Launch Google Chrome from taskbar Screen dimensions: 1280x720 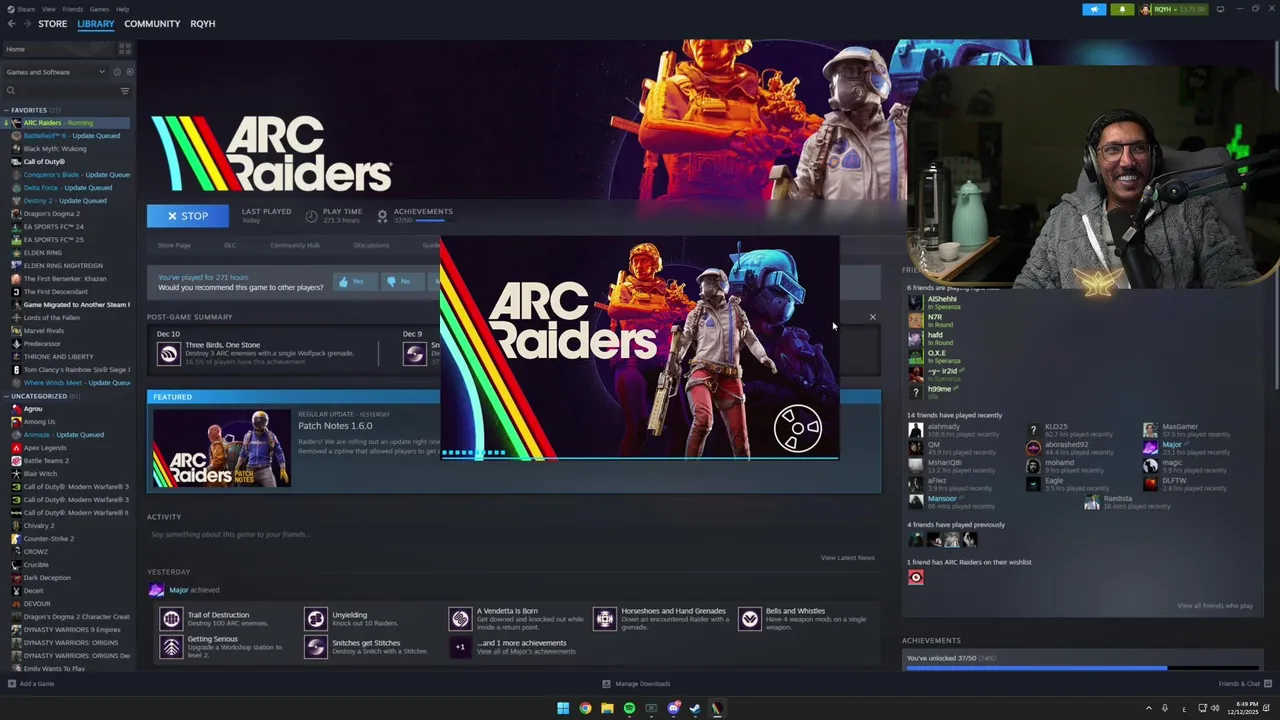tap(585, 708)
